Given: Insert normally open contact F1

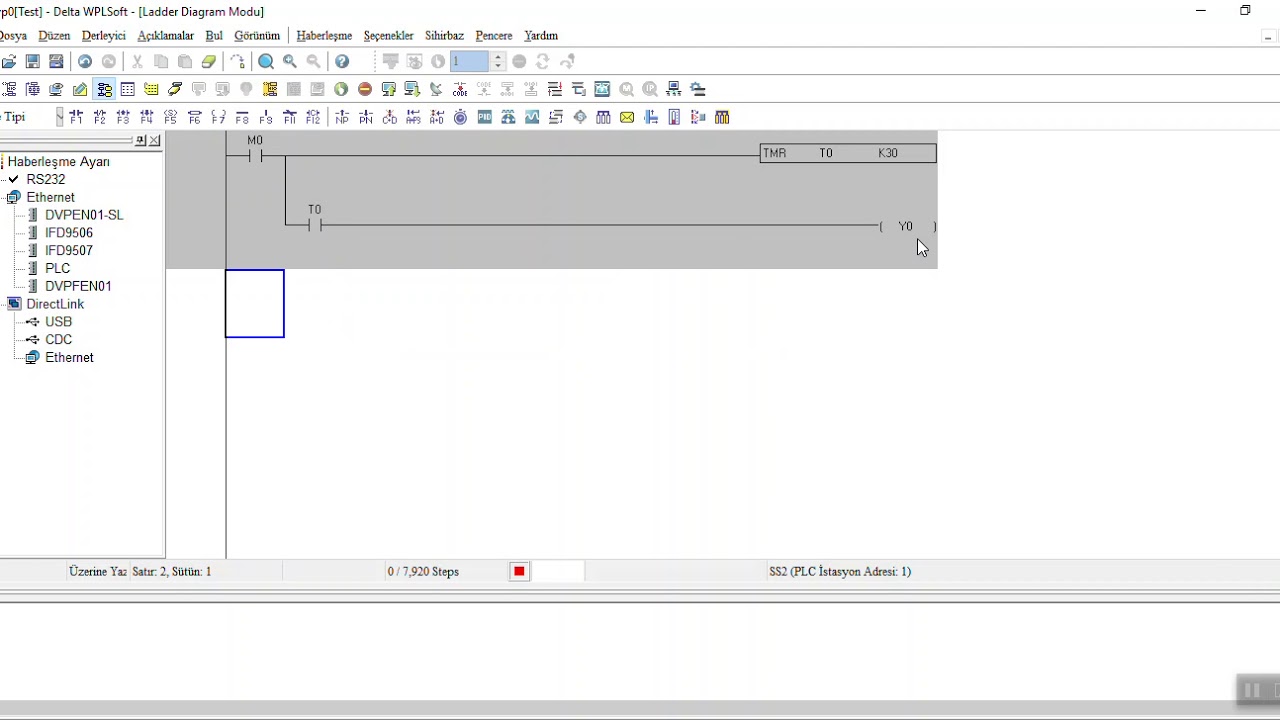Looking at the screenshot, I should (x=76, y=117).
